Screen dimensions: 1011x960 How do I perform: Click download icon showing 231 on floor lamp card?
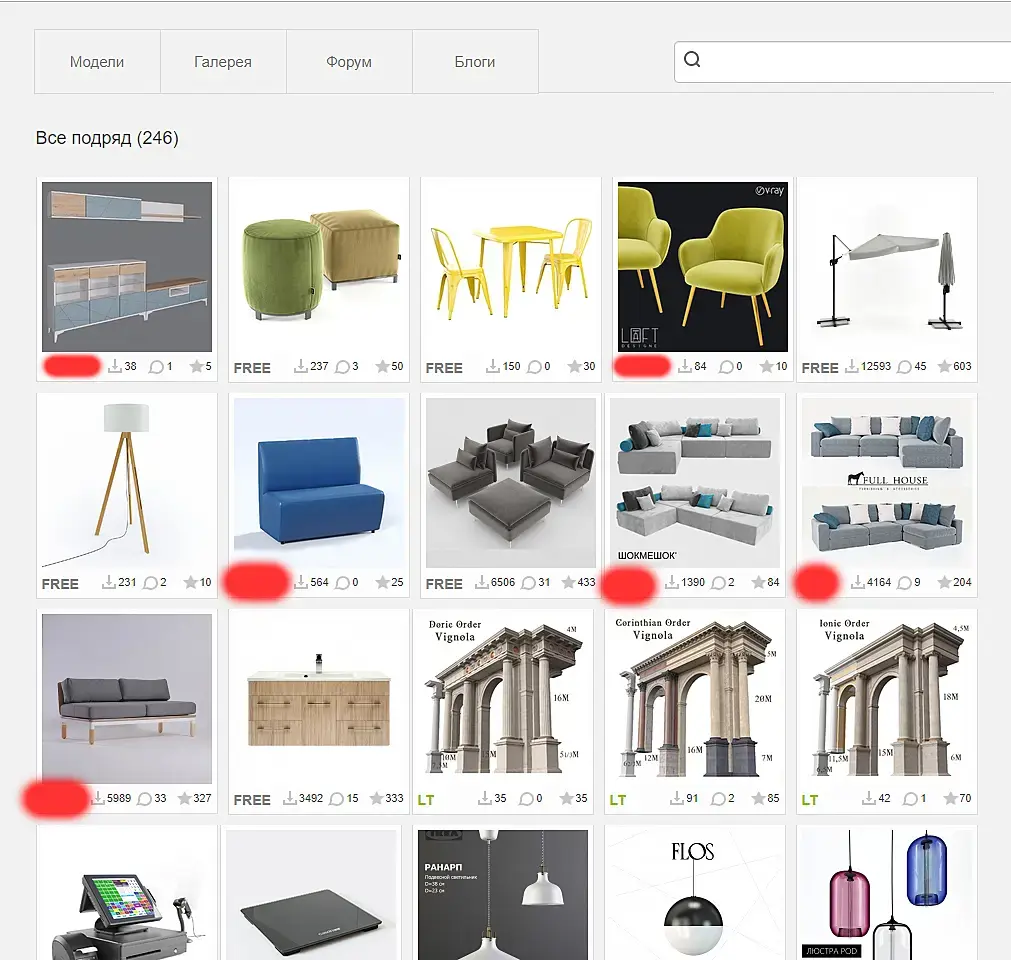pos(108,582)
